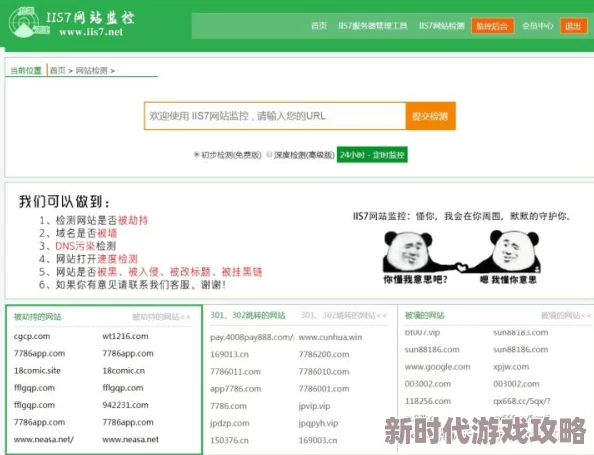Select the 初步检测(免费版) radio option

(197, 155)
